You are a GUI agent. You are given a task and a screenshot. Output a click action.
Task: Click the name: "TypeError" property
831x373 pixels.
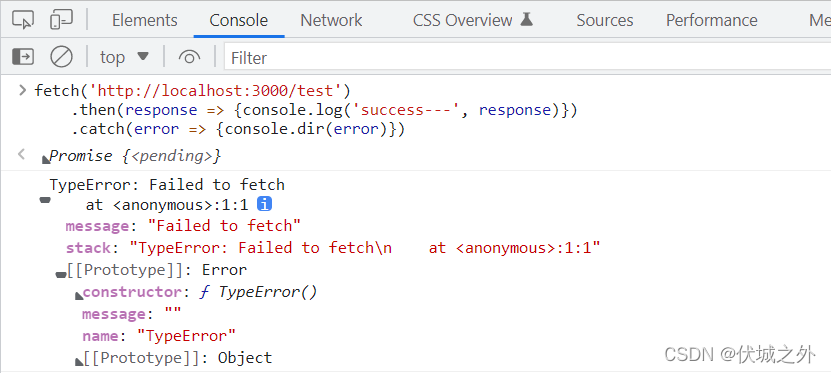(158, 336)
